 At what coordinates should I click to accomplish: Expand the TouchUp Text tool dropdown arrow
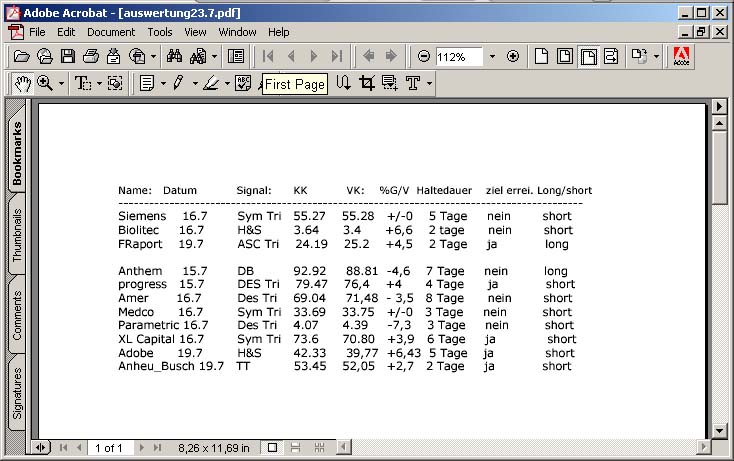tap(429, 84)
